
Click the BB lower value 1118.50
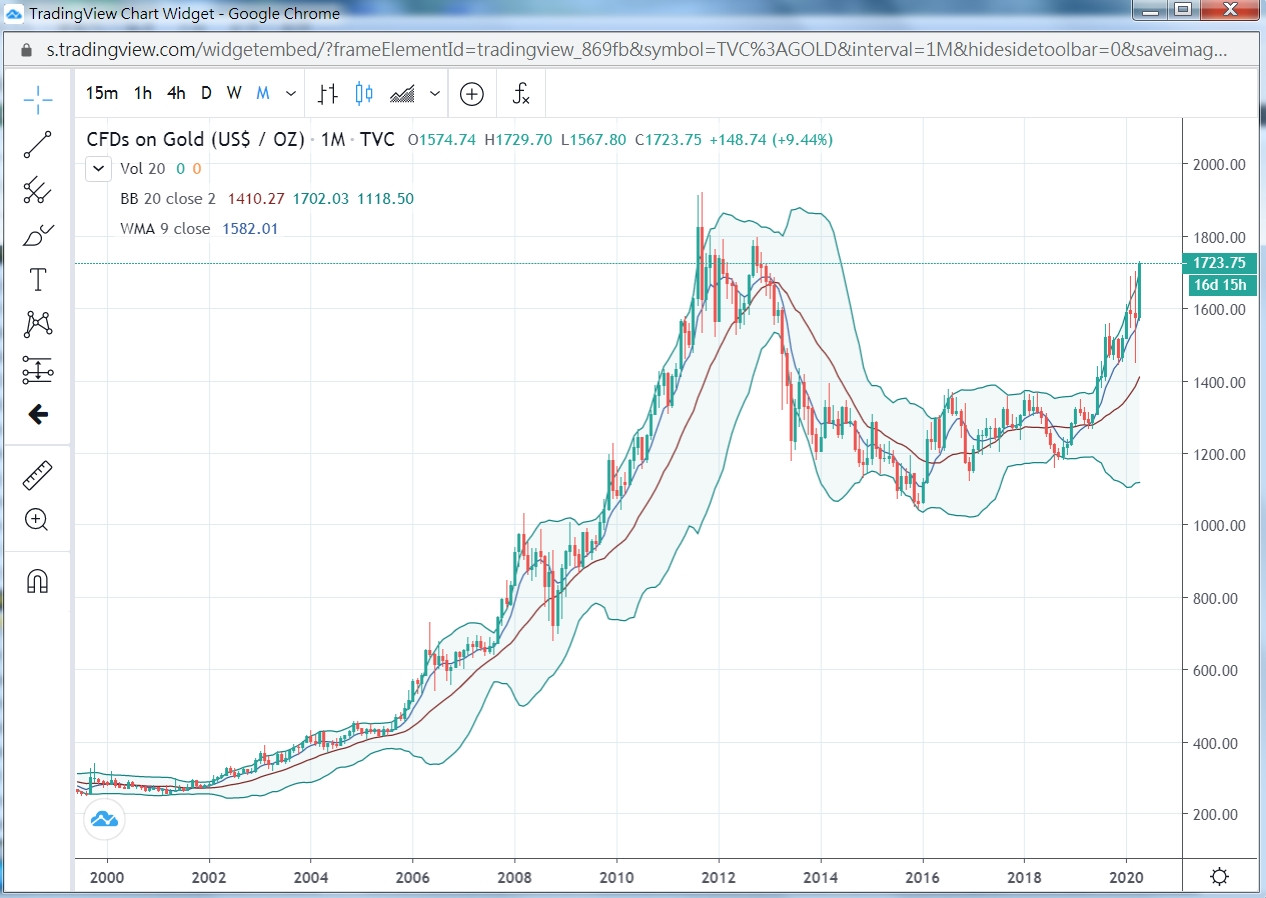385,199
